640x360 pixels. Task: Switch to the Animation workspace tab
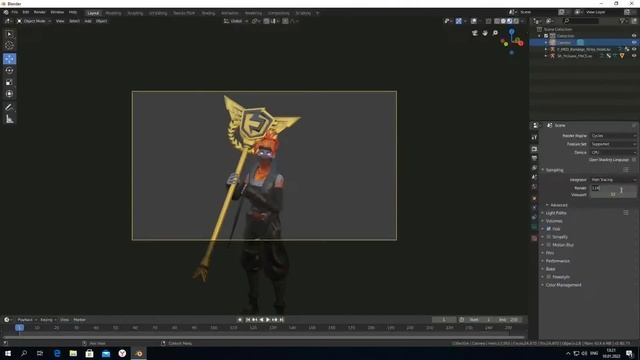230,13
